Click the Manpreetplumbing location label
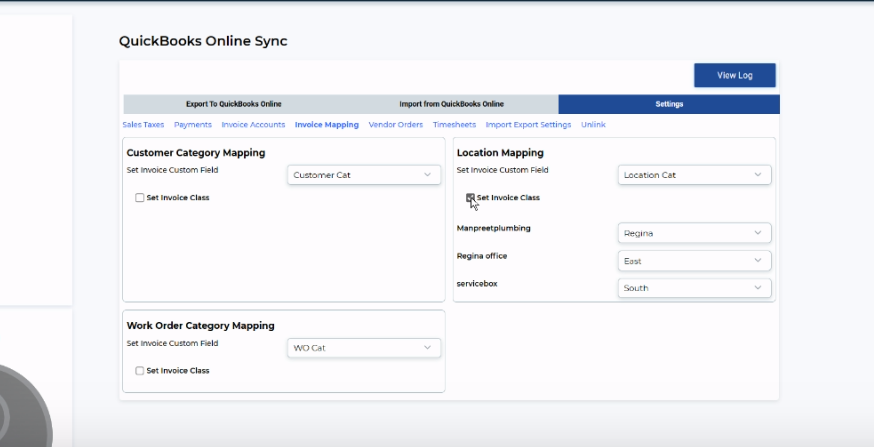Viewport: 874px width, 447px height. click(x=493, y=228)
